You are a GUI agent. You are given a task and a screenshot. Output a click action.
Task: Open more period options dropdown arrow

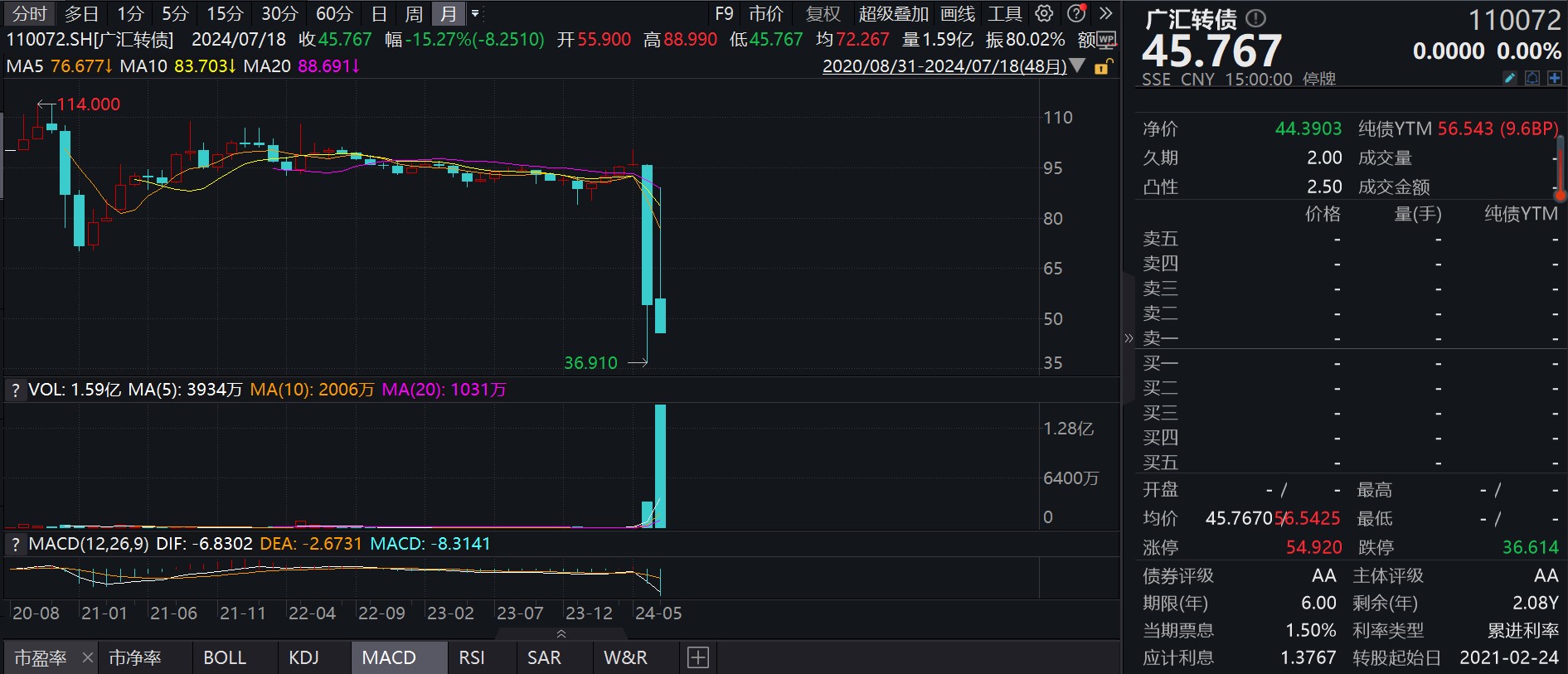[475, 13]
